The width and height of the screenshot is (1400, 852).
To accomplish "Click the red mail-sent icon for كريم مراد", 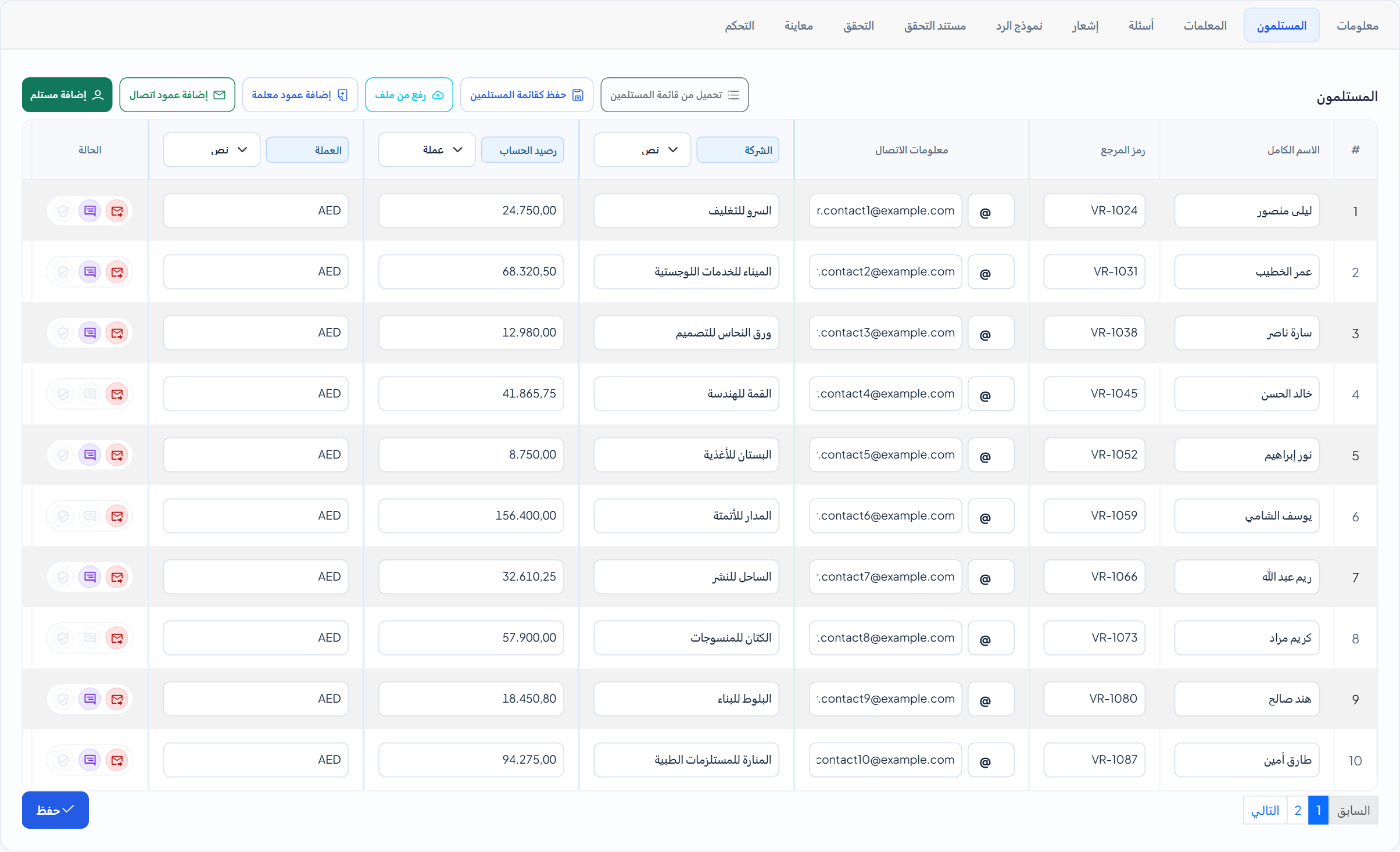I will [x=117, y=638].
